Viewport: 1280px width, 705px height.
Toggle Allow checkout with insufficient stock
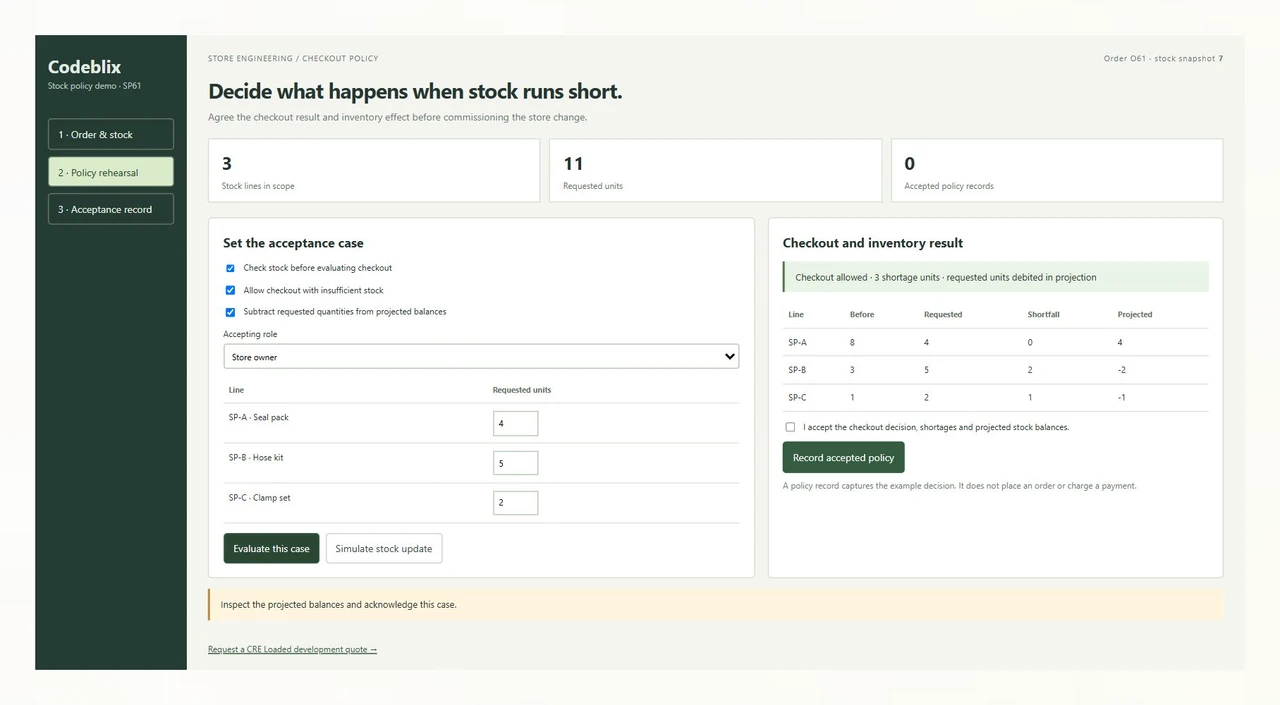click(230, 290)
